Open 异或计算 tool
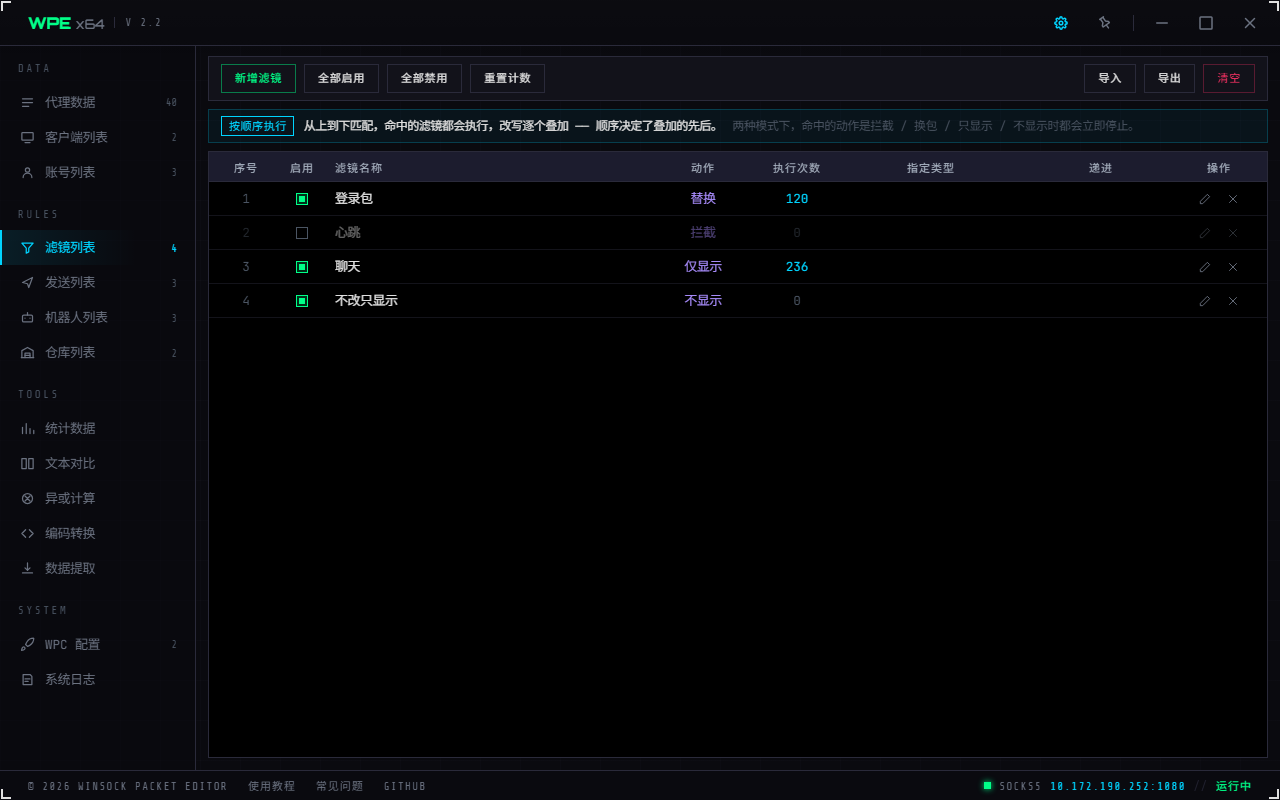This screenshot has height=800, width=1280. 98,498
